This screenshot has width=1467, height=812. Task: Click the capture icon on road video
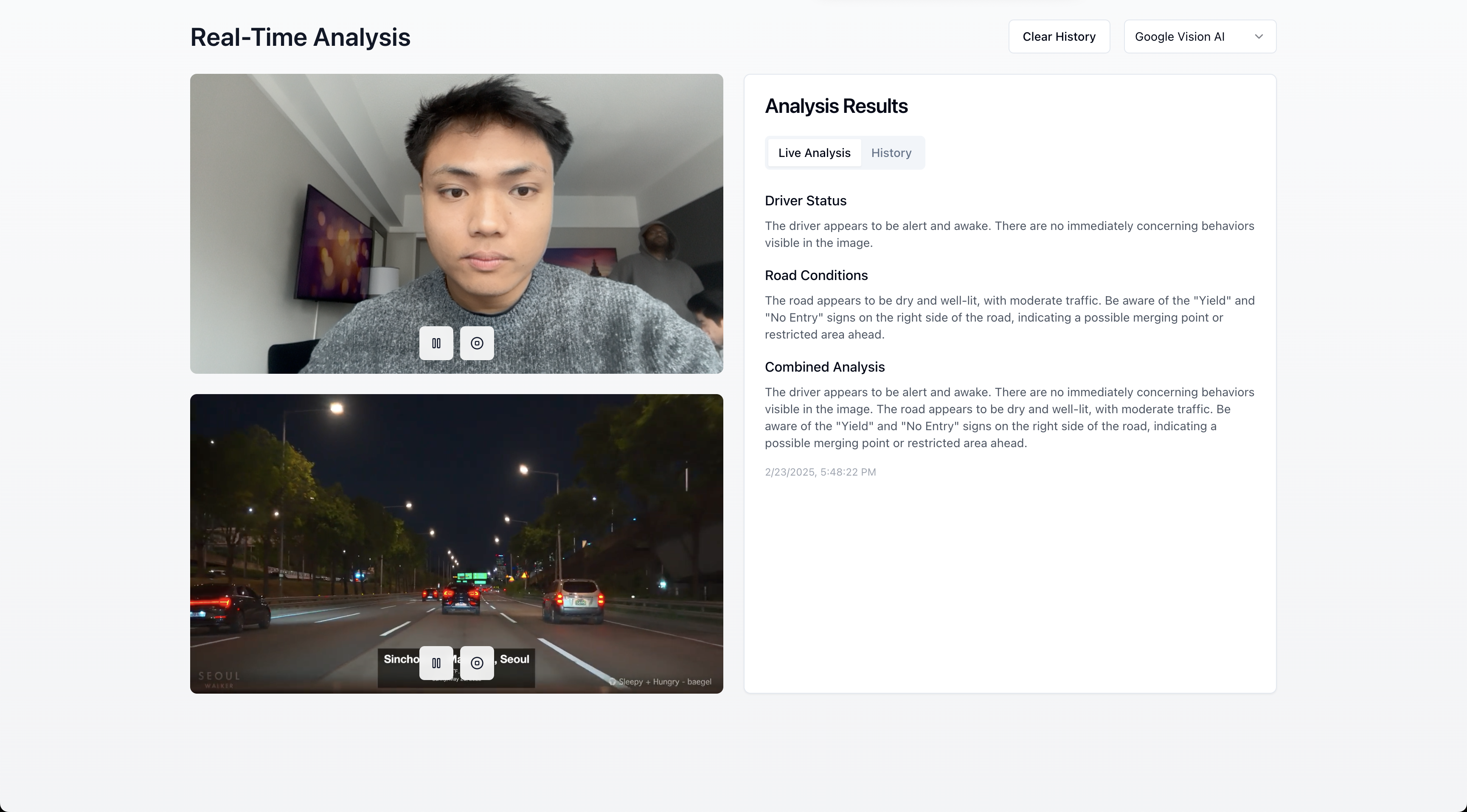pyautogui.click(x=477, y=663)
